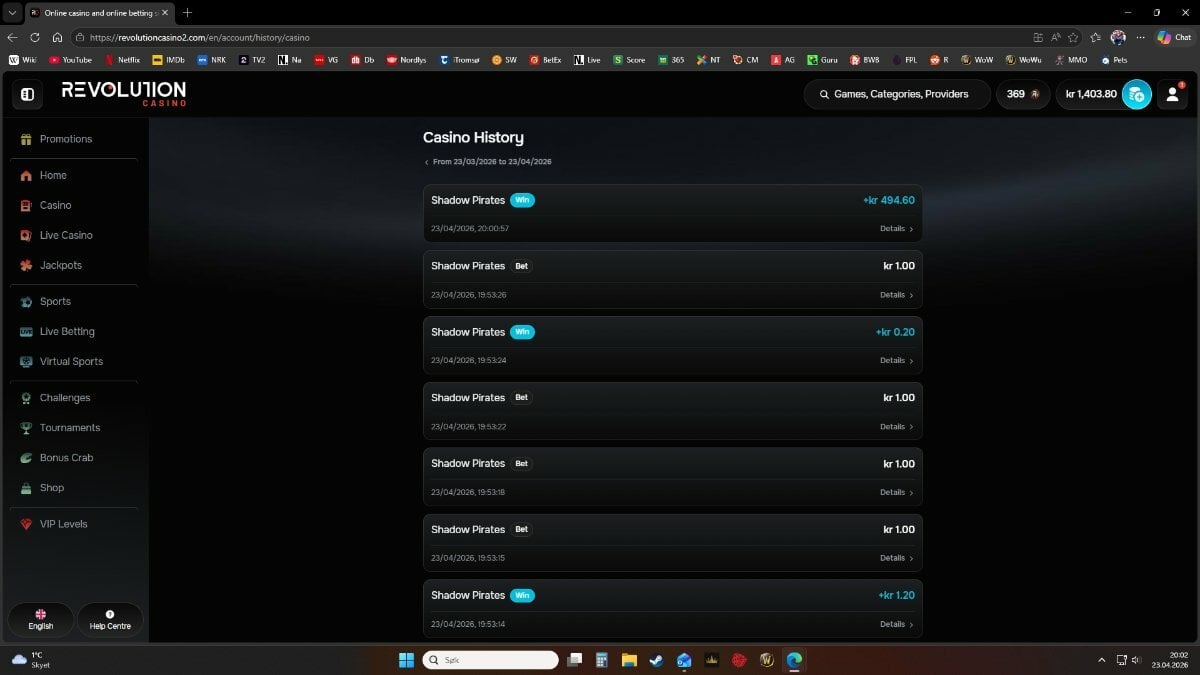The height and width of the screenshot is (675, 1200).
Task: Open Promotions gift icon in sidebar
Action: tap(26, 139)
